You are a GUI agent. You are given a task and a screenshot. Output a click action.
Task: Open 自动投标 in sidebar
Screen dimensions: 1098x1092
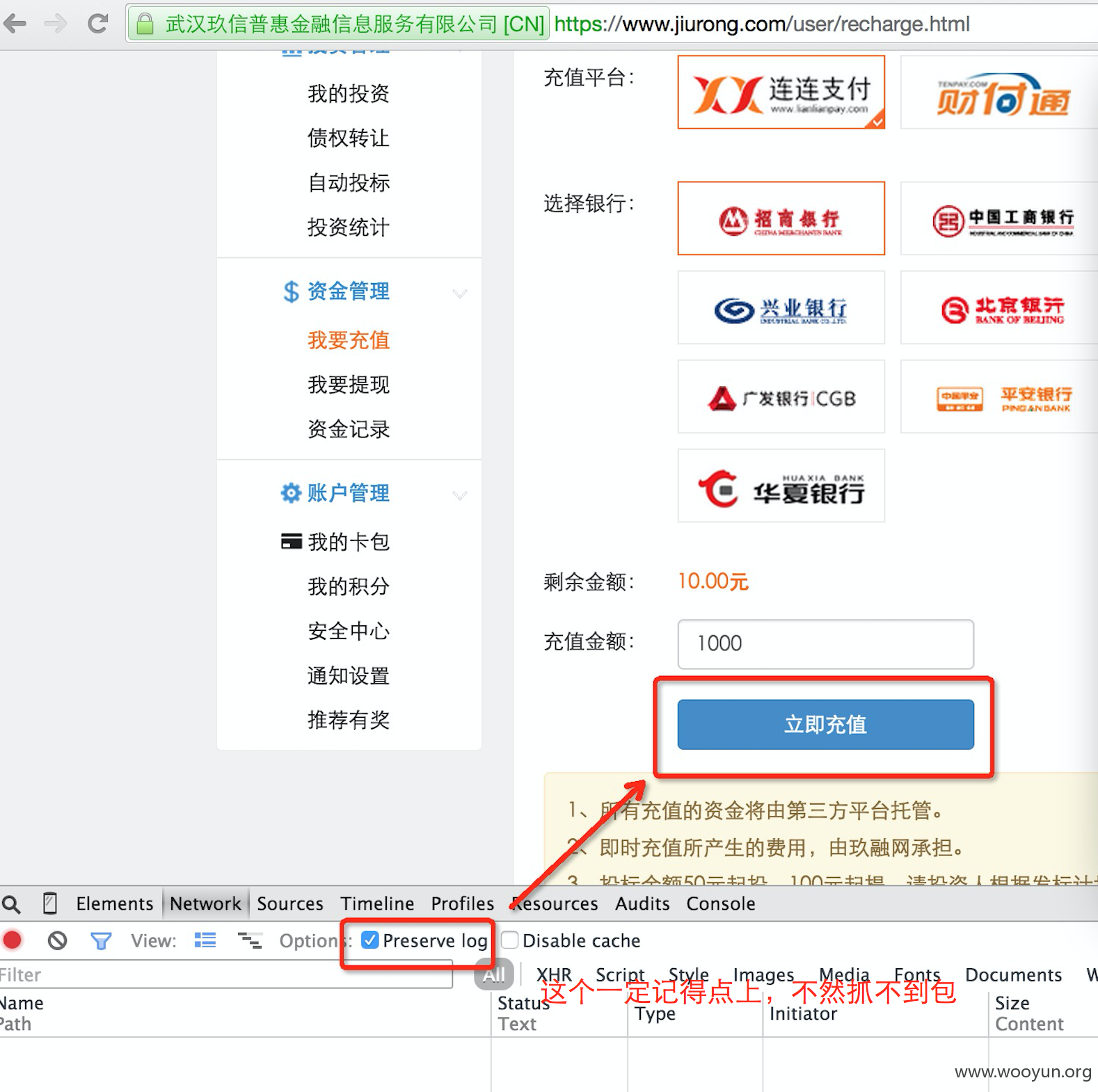(349, 182)
